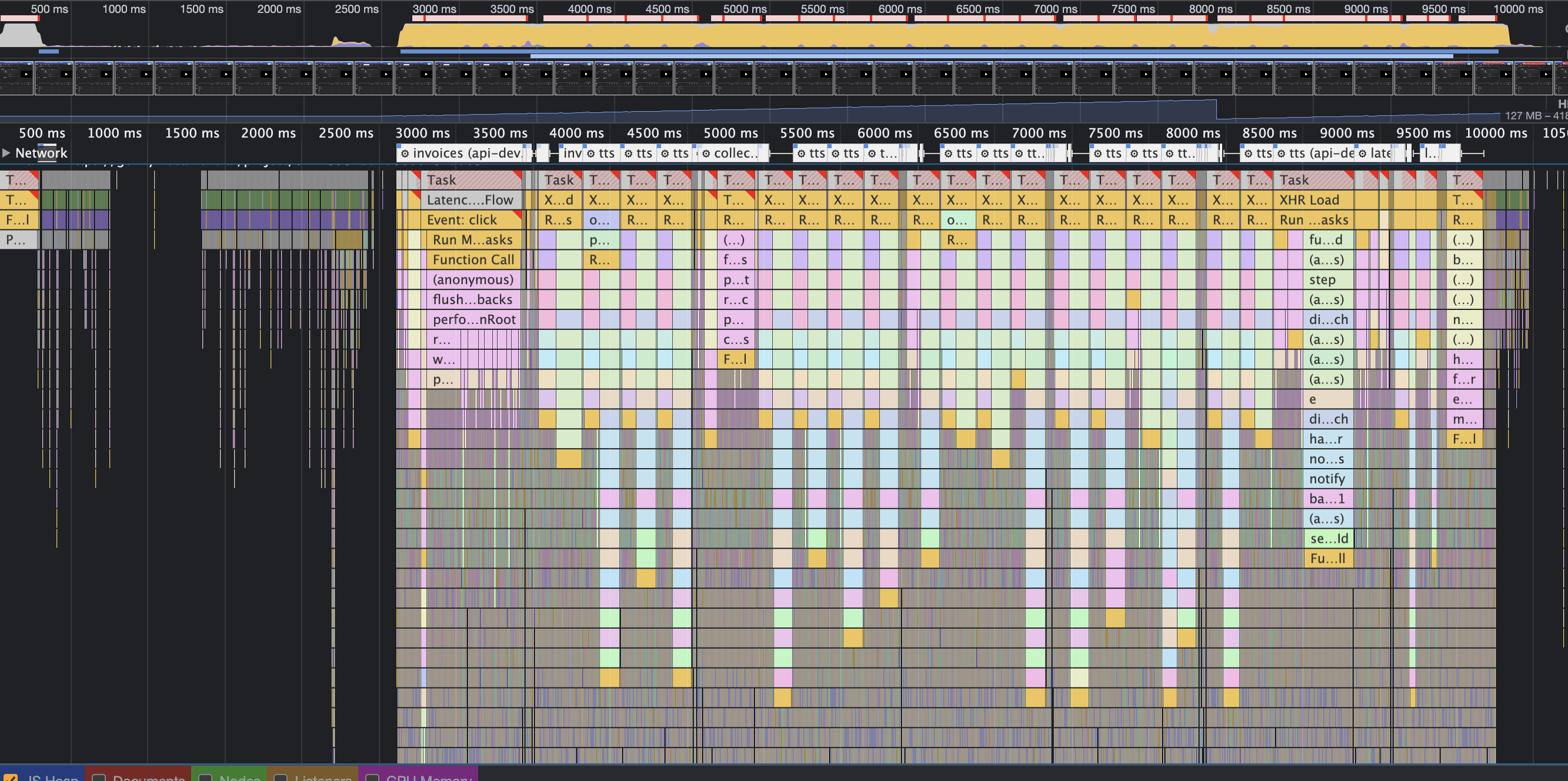This screenshot has height=781, width=1568.
Task: Click the gear icon on invoices network request
Action: (x=405, y=153)
